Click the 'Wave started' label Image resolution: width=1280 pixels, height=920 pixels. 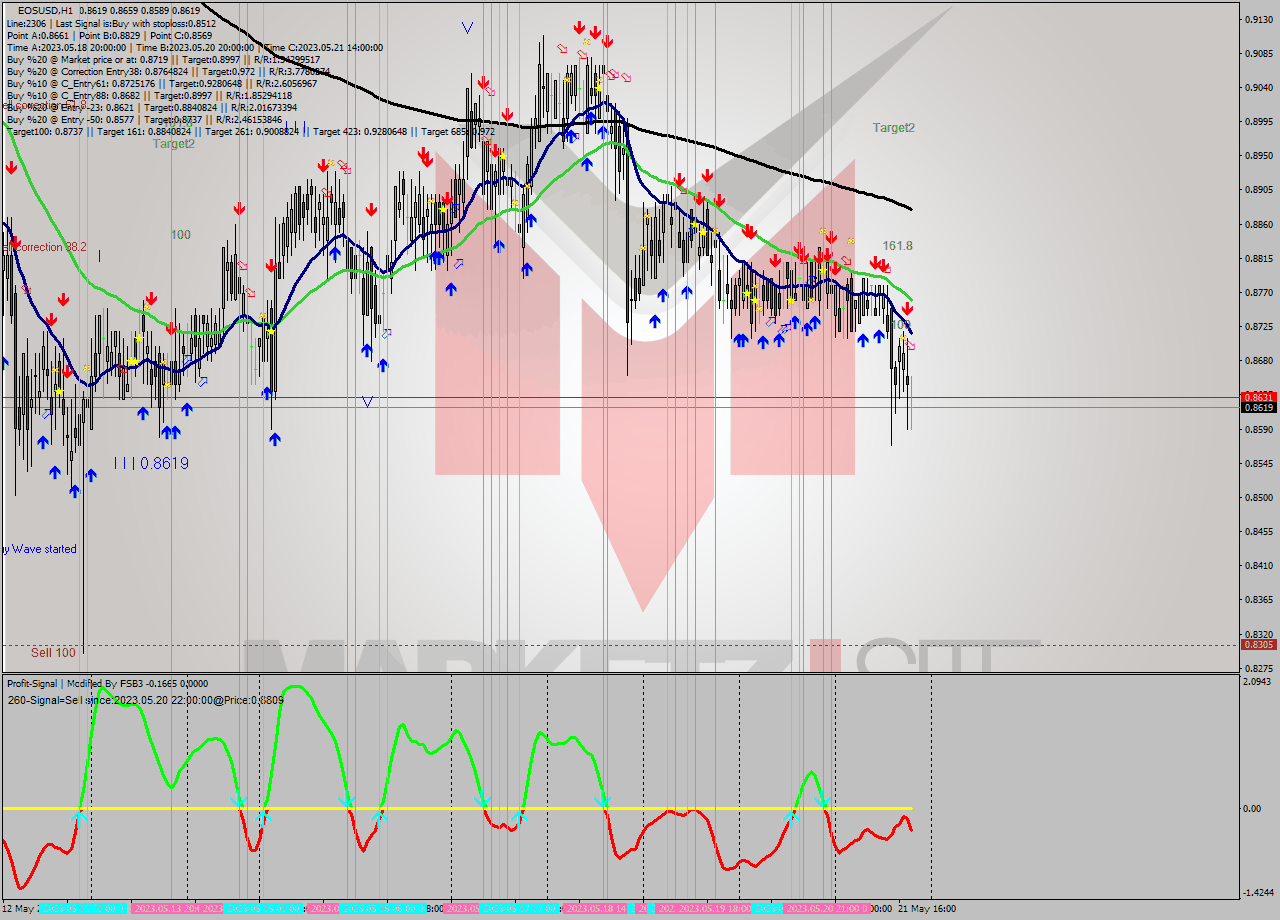pos(43,549)
